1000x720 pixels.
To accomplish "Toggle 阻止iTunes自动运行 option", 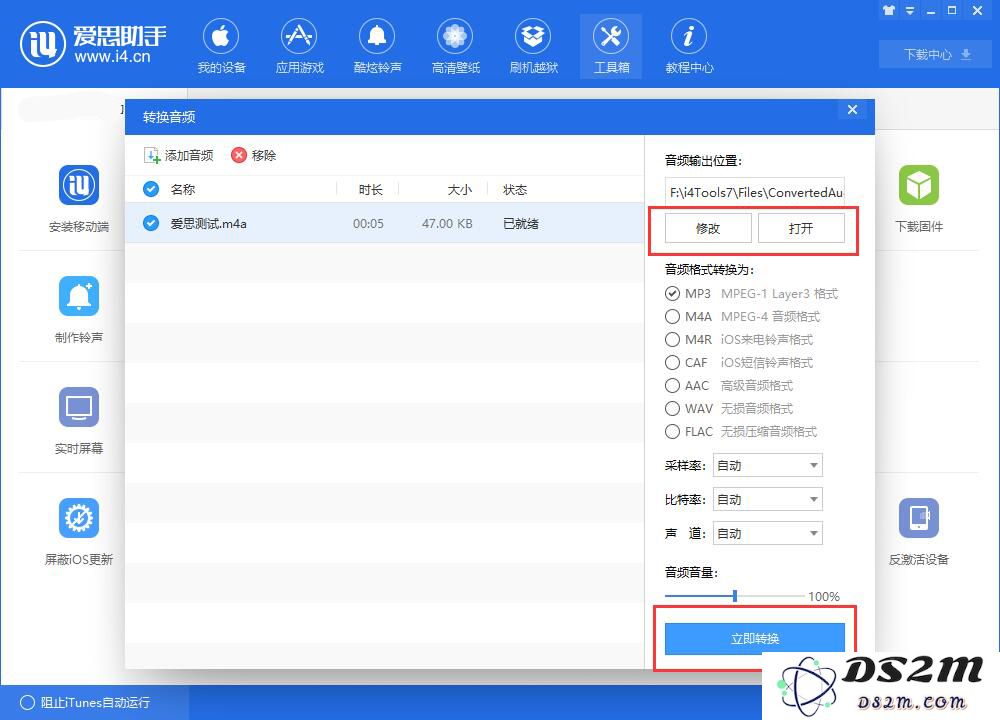I will [x=27, y=702].
